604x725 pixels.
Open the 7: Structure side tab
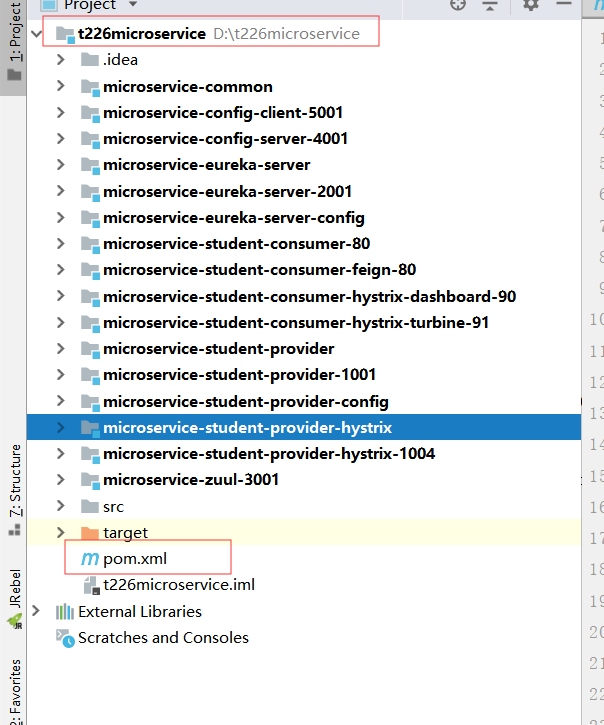[15, 489]
